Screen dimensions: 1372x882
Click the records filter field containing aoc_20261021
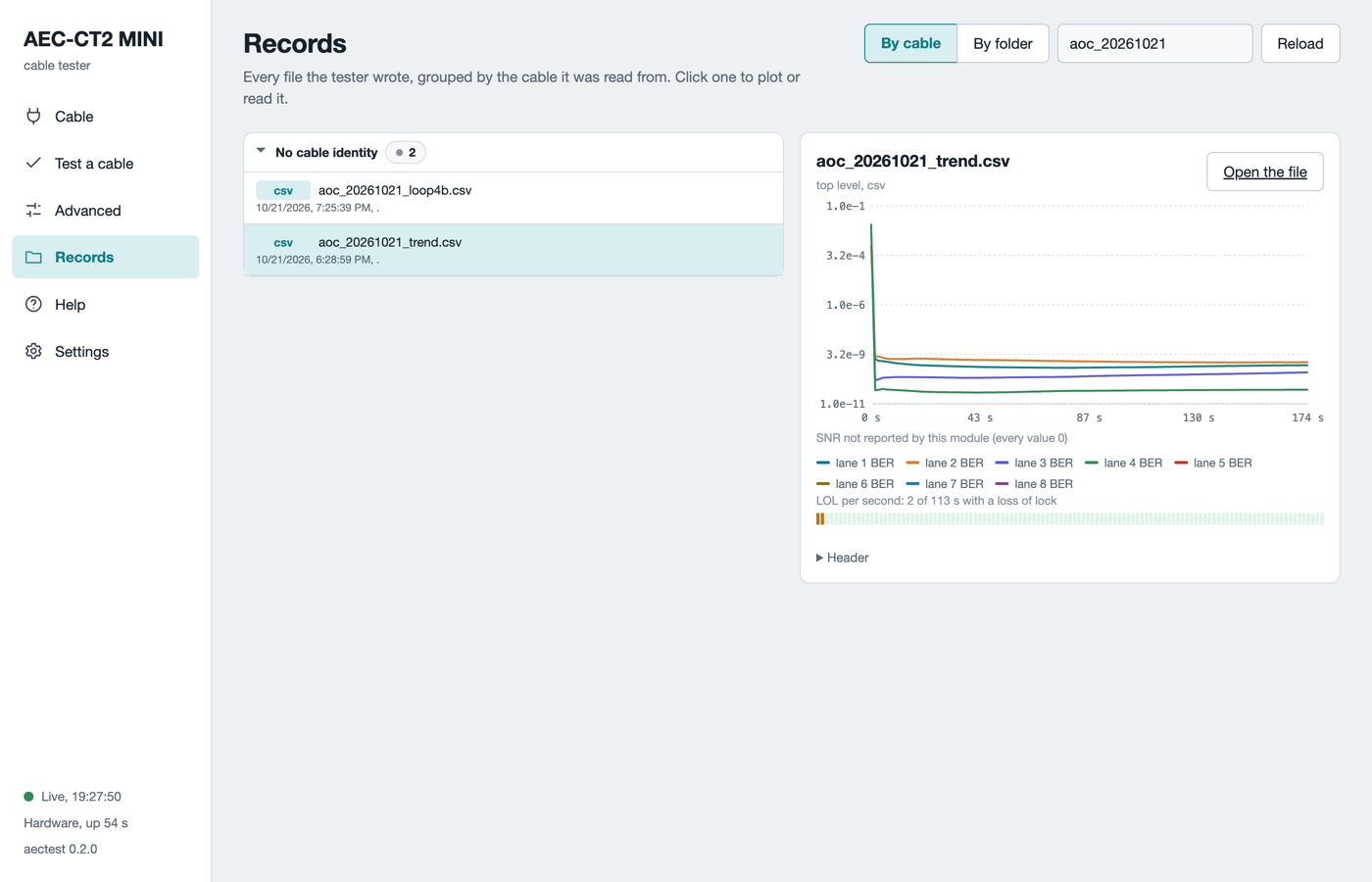1154,43
